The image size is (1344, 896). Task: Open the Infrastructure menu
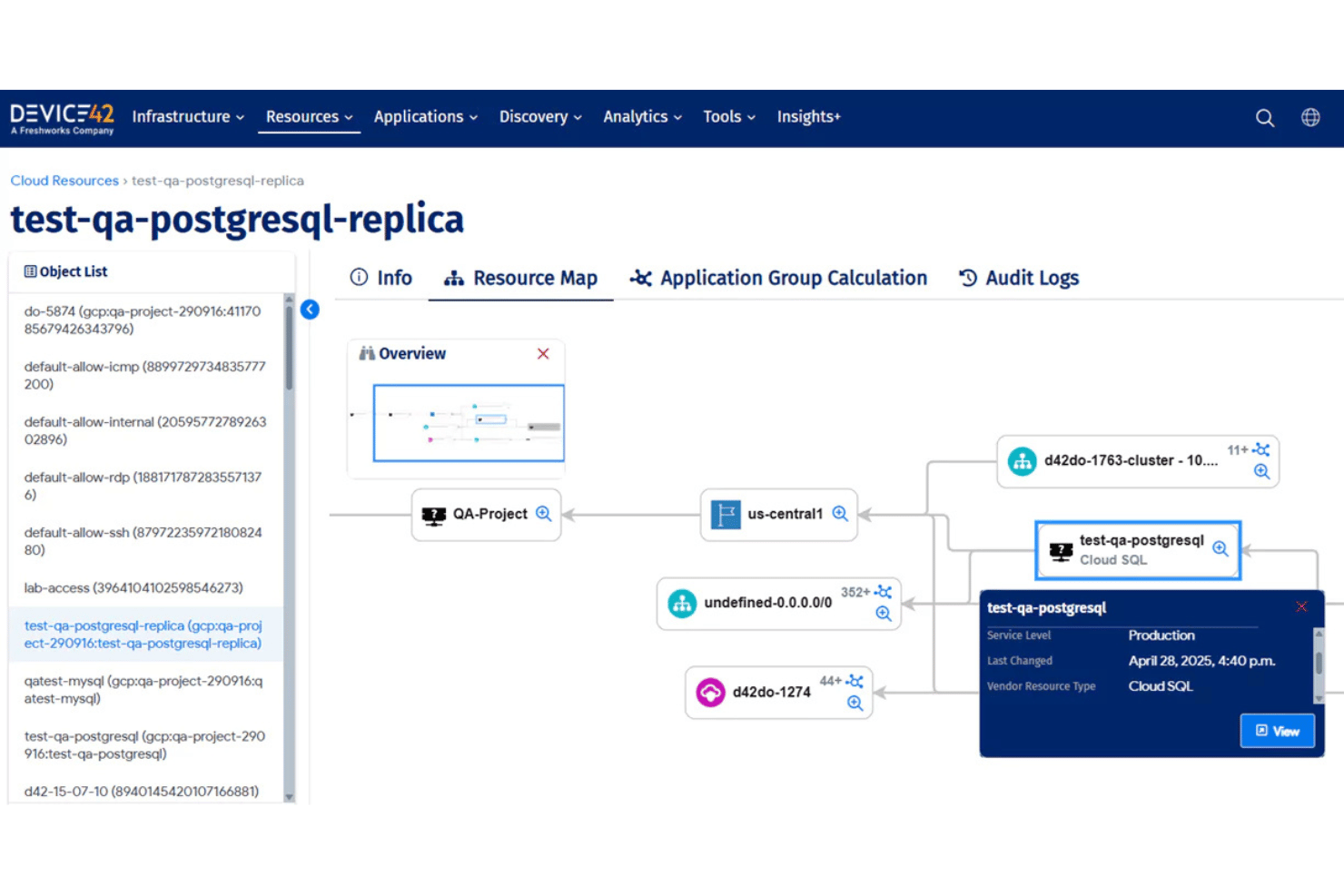point(188,117)
